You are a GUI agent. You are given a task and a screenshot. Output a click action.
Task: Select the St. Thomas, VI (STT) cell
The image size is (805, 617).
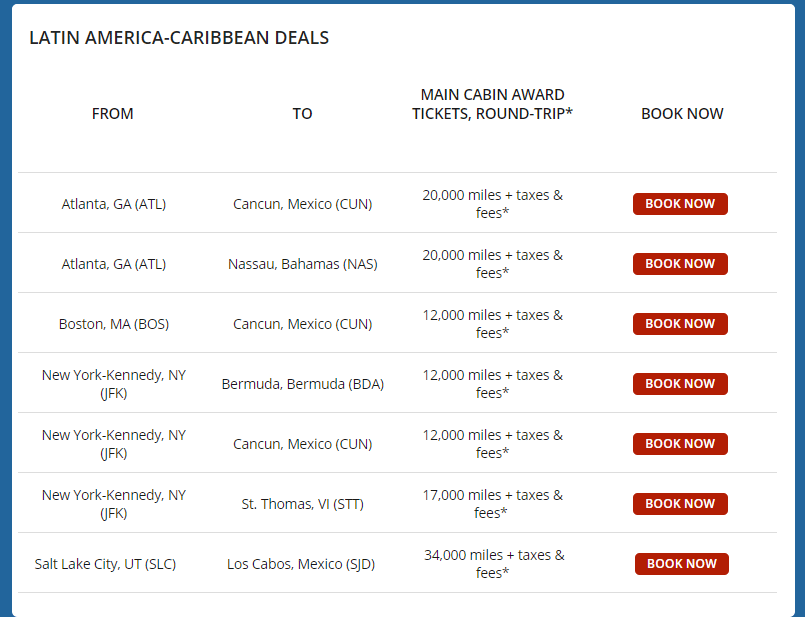302,504
